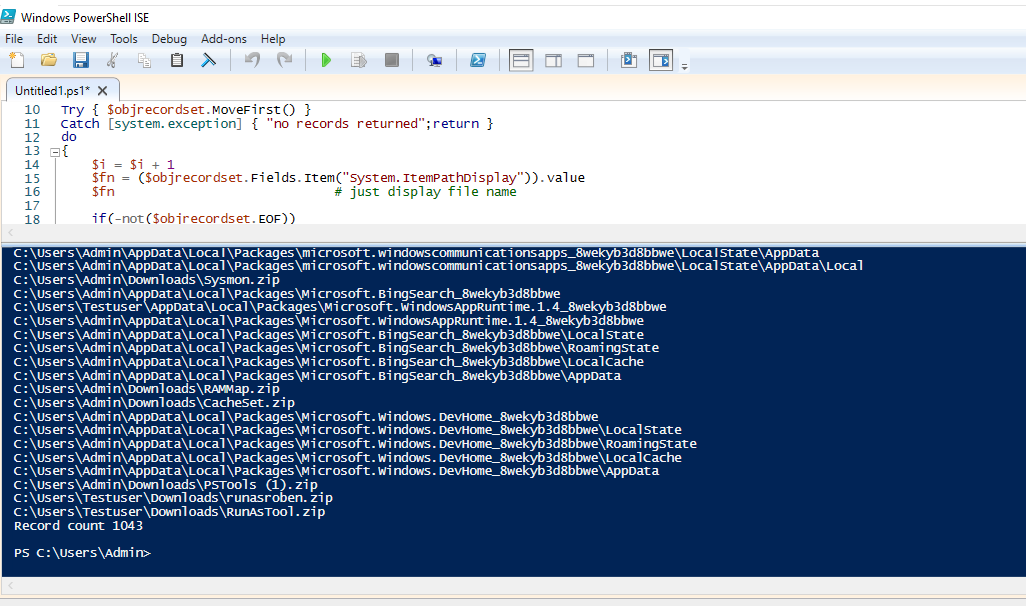Clear the console pane icon
1026x606 pixels.
click(209, 61)
